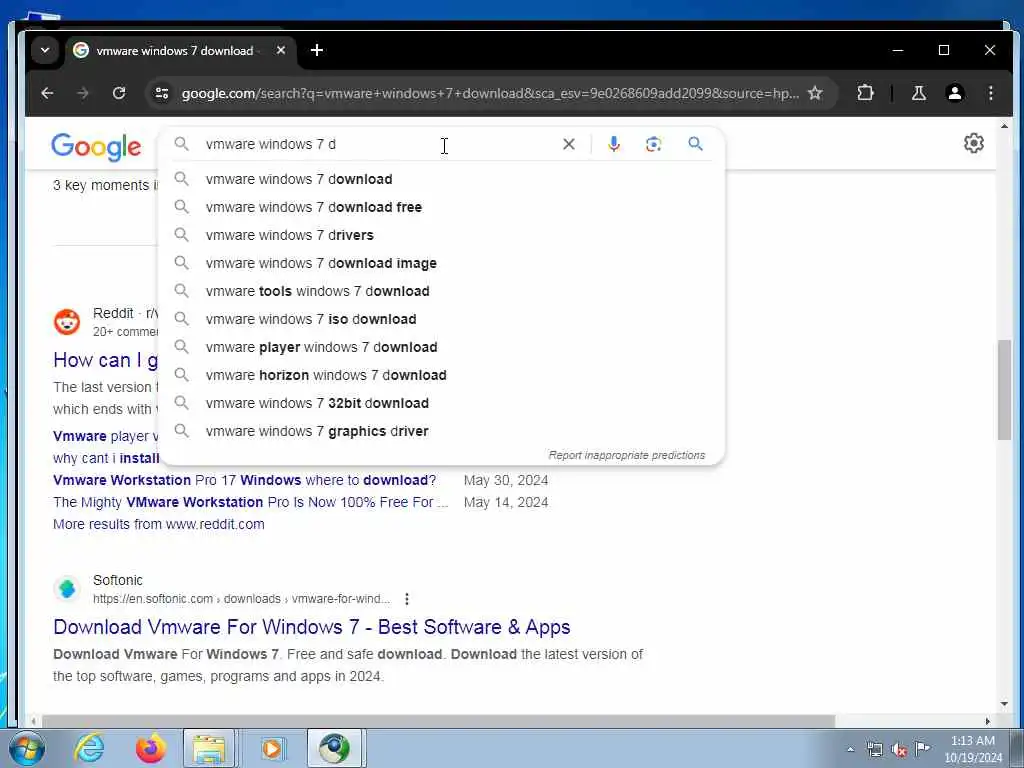Viewport: 1024px width, 768px height.
Task: Pick 'vmware windows 7 graphics driver' suggestion
Action: point(441,432)
